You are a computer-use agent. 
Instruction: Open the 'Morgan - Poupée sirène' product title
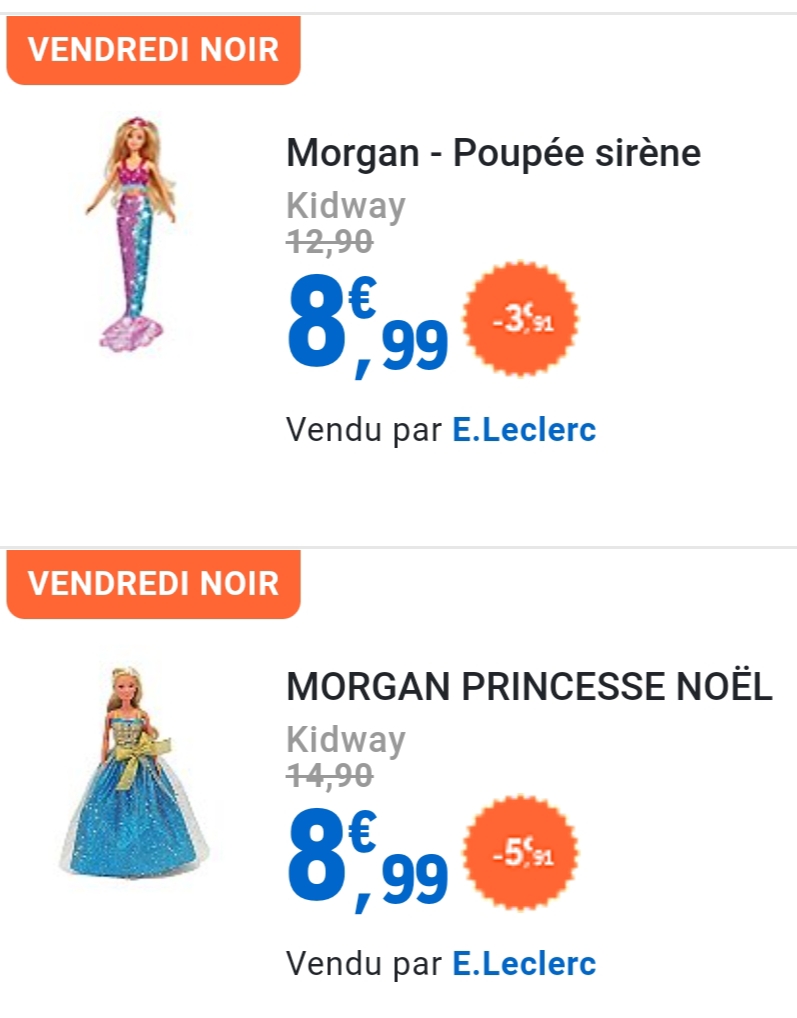point(493,154)
